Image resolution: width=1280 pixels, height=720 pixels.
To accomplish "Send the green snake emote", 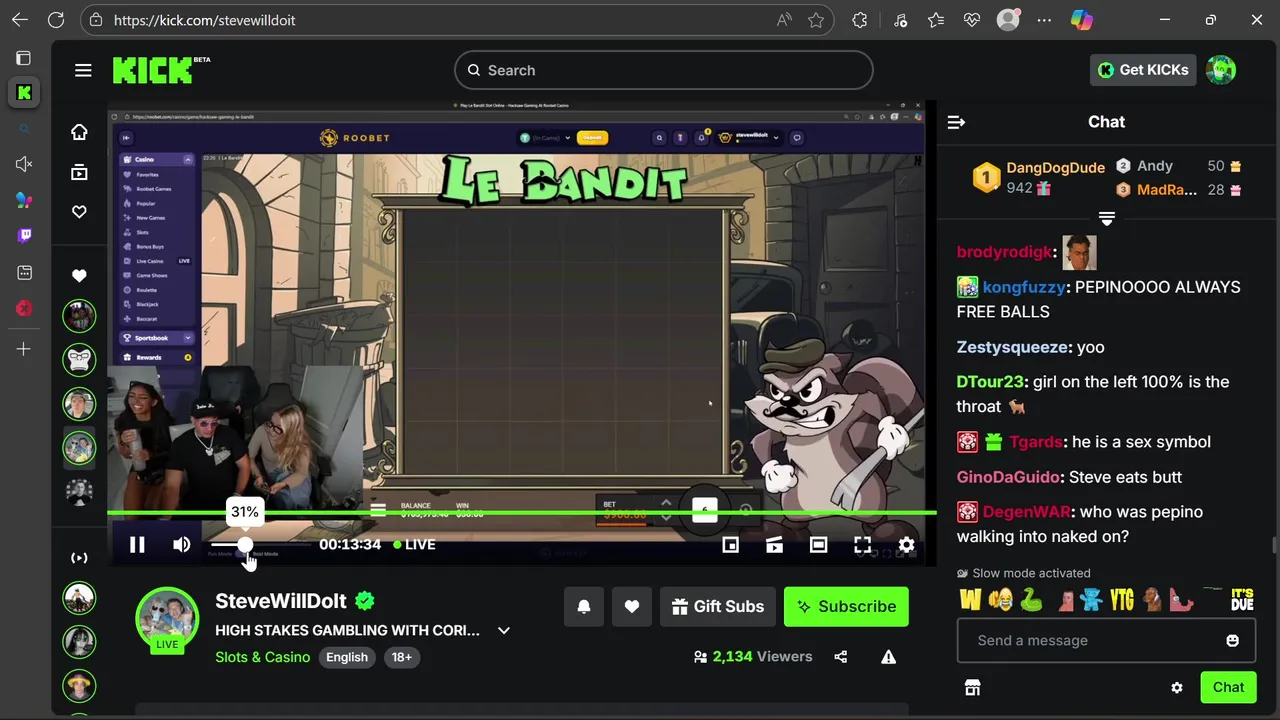I will point(1031,600).
